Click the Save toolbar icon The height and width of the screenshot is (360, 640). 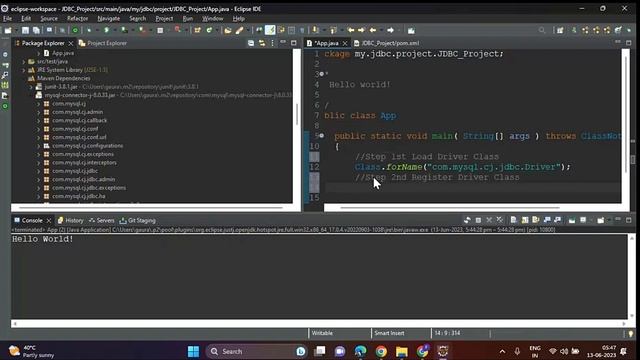click(x=25, y=30)
